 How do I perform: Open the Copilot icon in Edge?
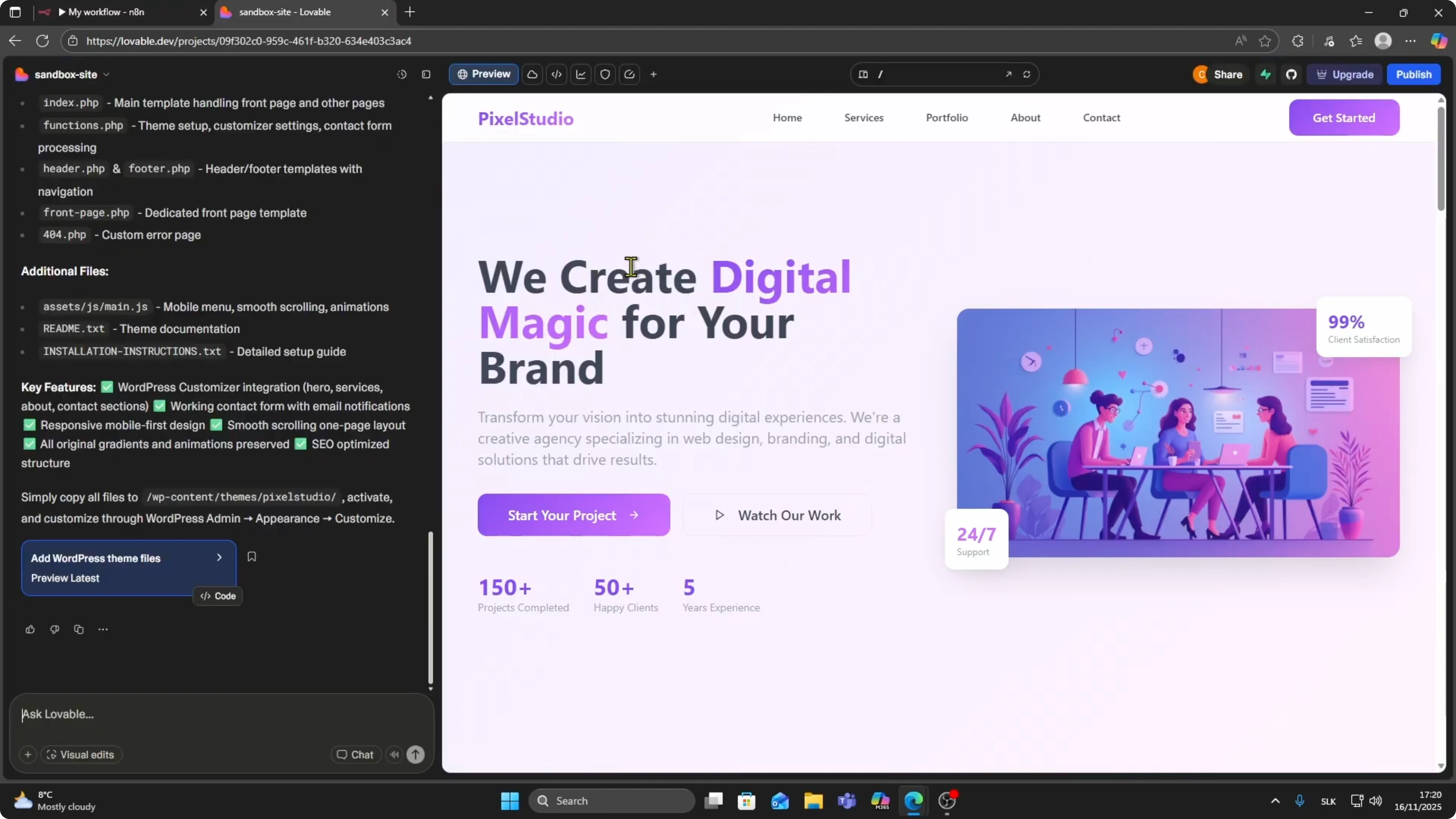click(x=1439, y=41)
